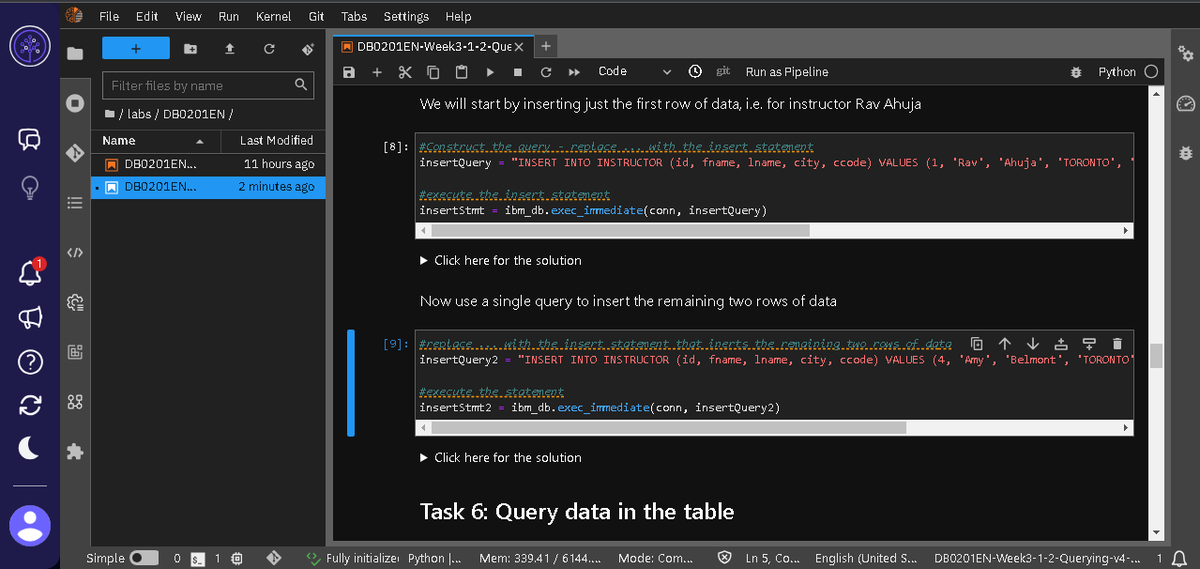Click the git button in notebook toolbar
This screenshot has width=1200, height=569.
(723, 72)
